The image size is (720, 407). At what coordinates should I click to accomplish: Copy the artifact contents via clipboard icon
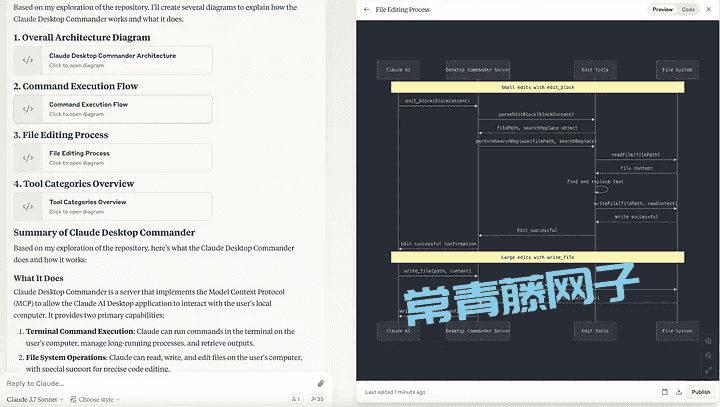pos(664,392)
